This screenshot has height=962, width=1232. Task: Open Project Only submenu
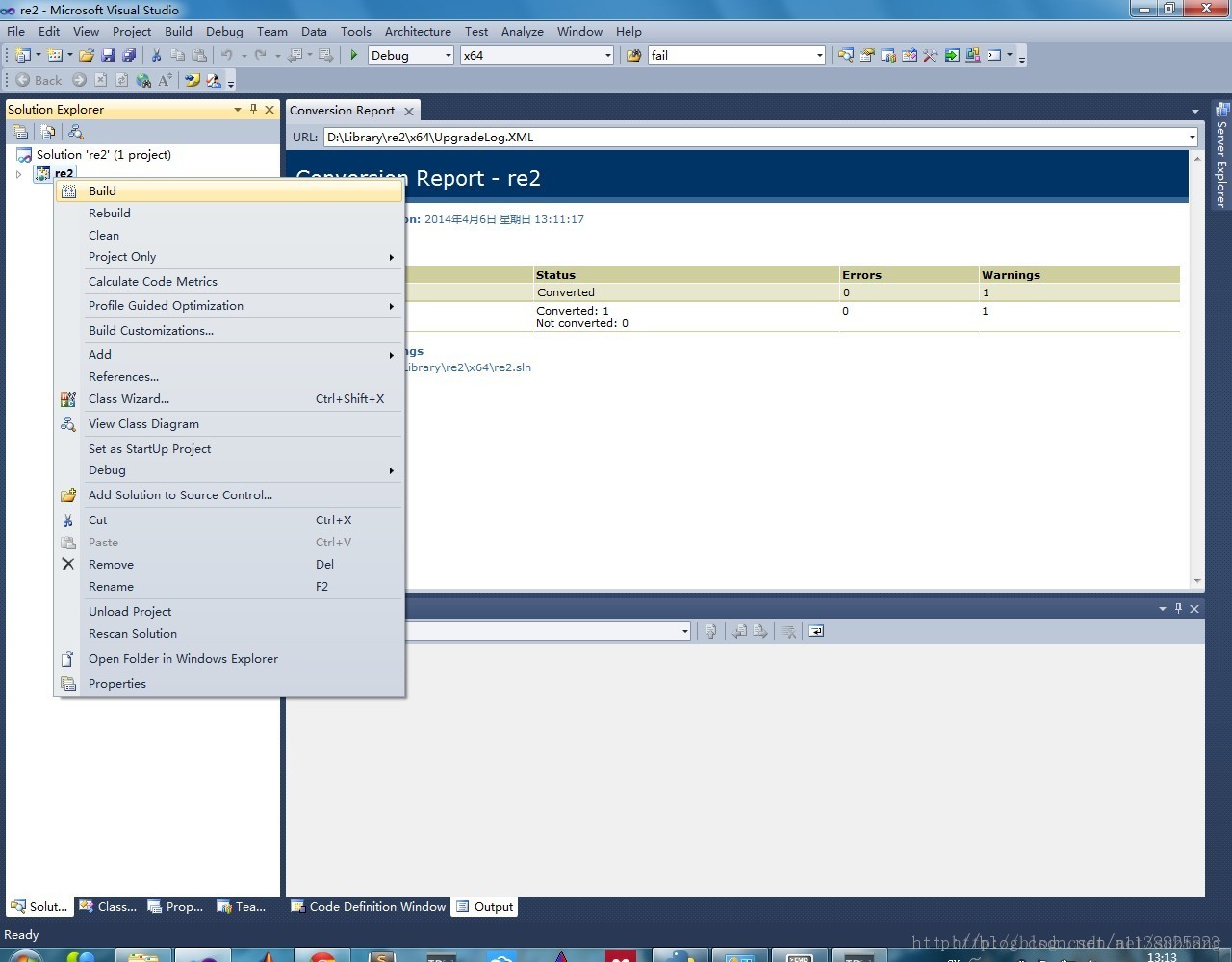[x=229, y=257]
